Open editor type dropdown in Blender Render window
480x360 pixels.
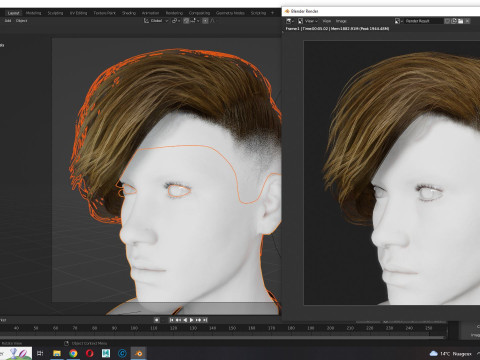[290, 21]
